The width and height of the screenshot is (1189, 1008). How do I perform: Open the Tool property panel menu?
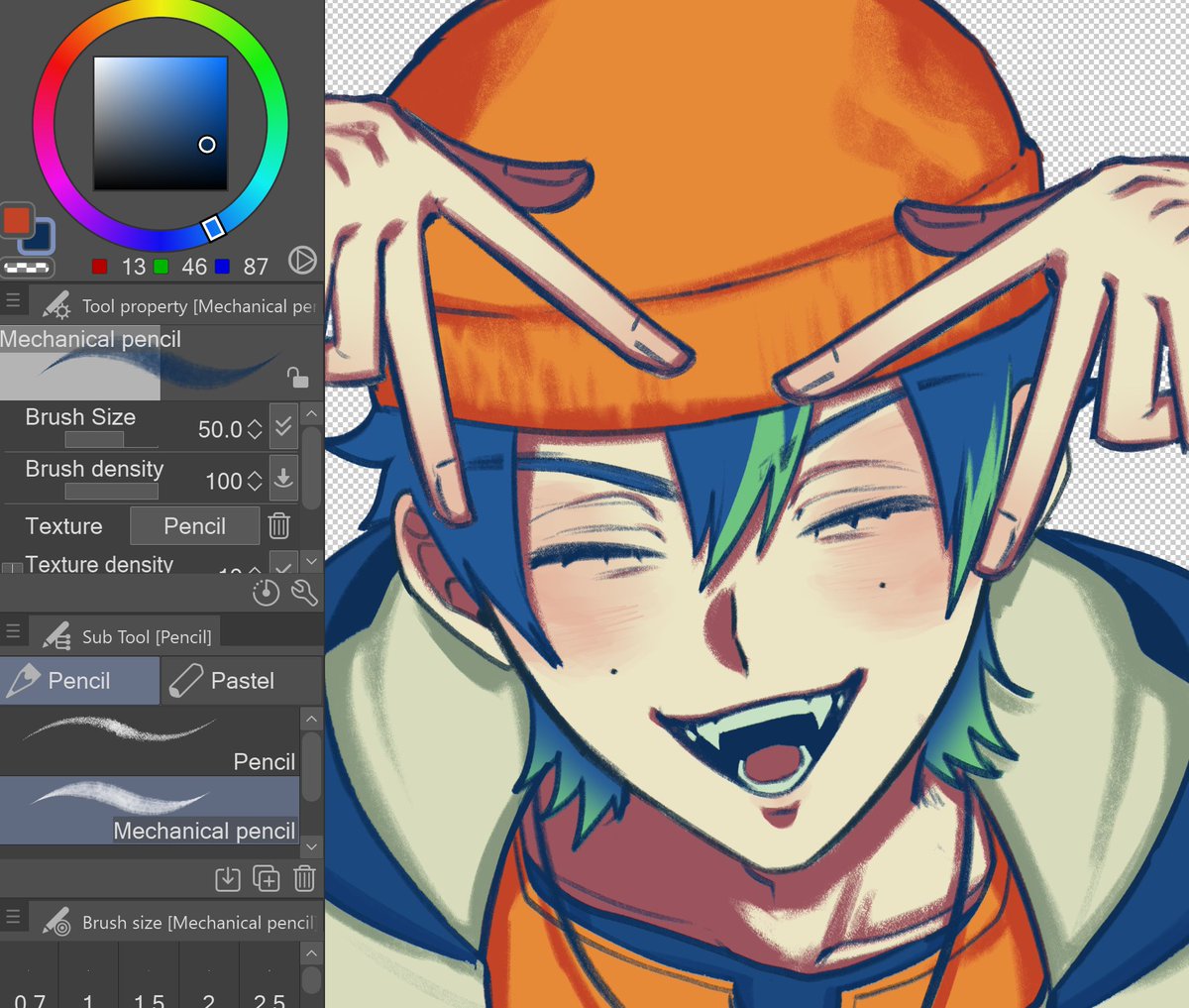pyautogui.click(x=14, y=300)
